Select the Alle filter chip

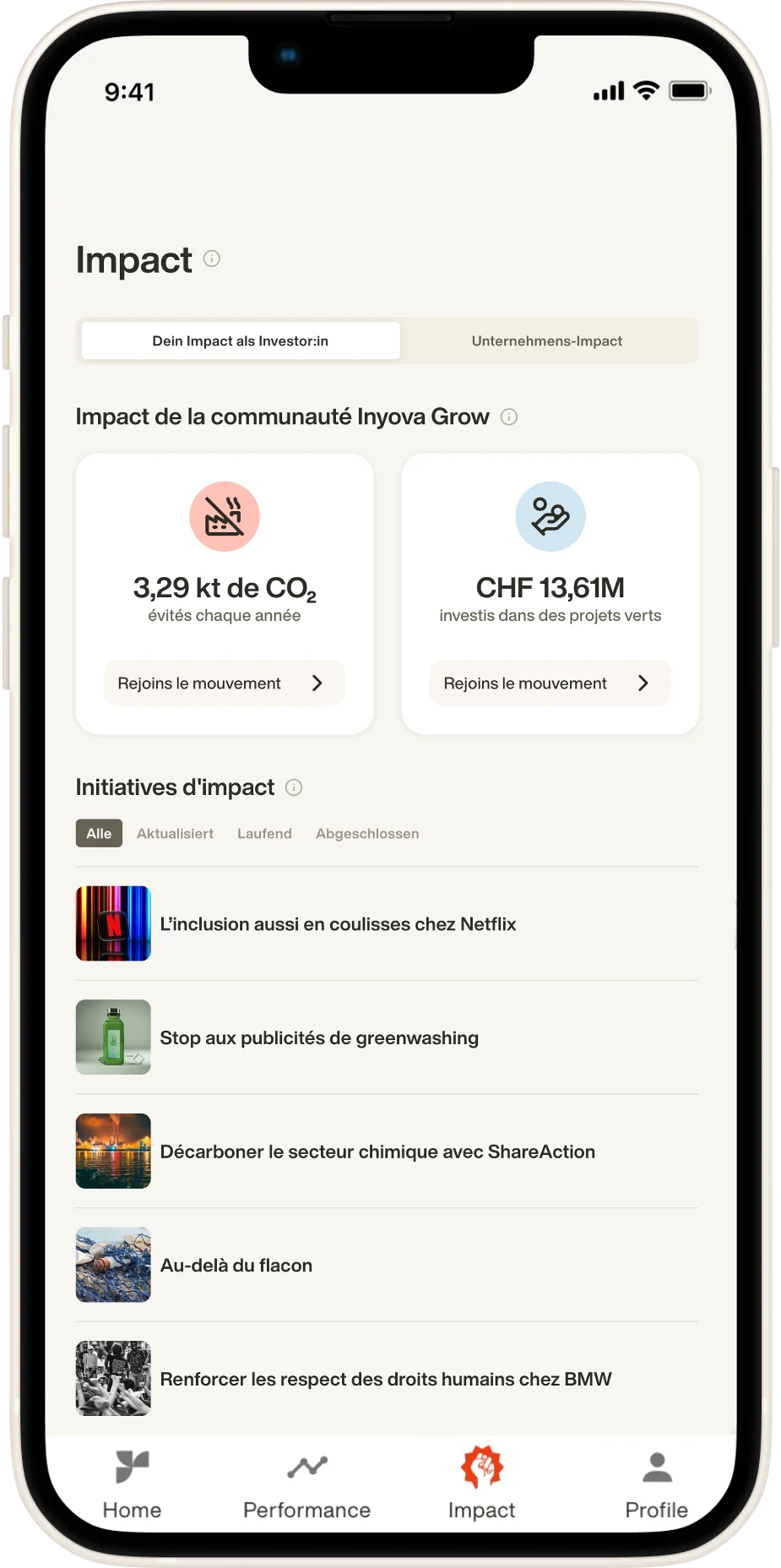pos(99,833)
